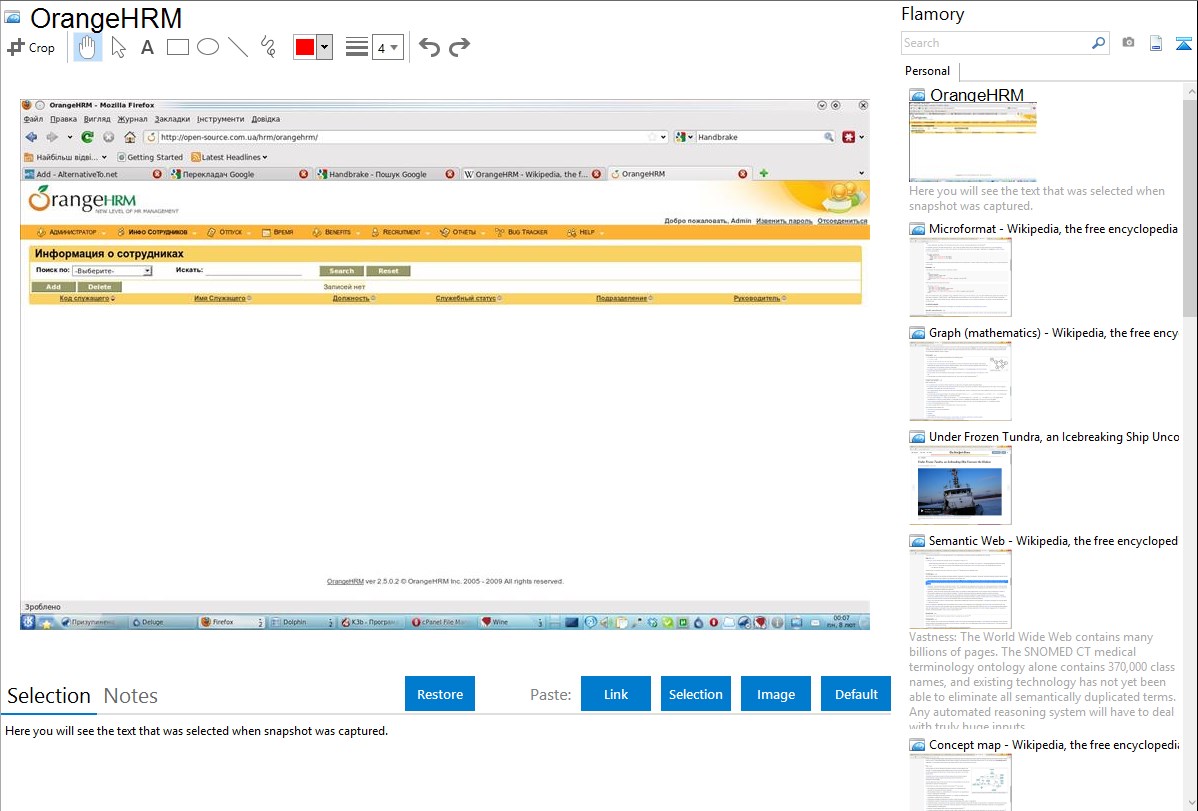The image size is (1198, 811).
Task: Open the Latest Headlines bookmark dropdown
Action: pos(229,157)
